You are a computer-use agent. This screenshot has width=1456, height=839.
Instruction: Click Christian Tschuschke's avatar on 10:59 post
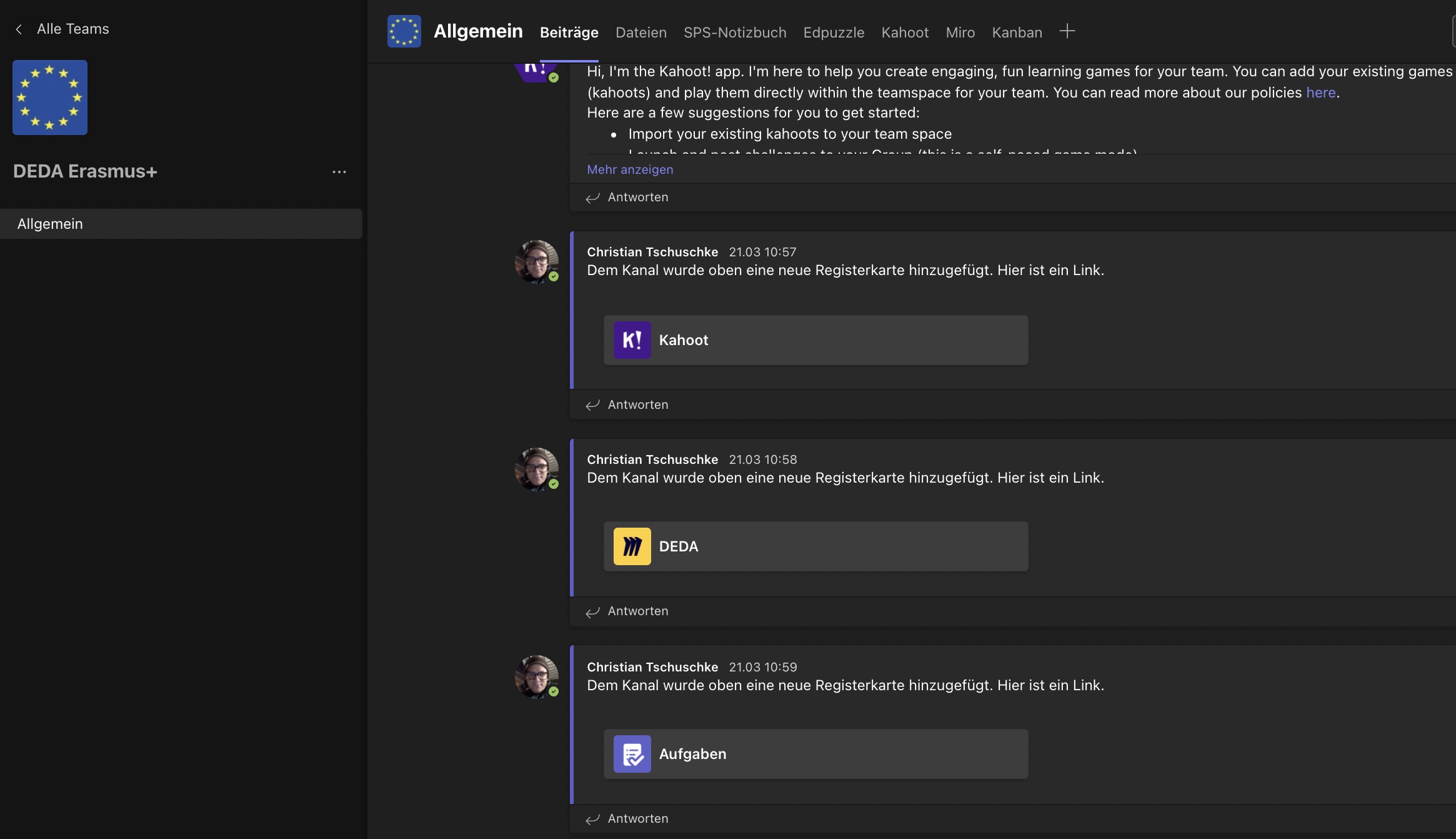[x=536, y=676]
